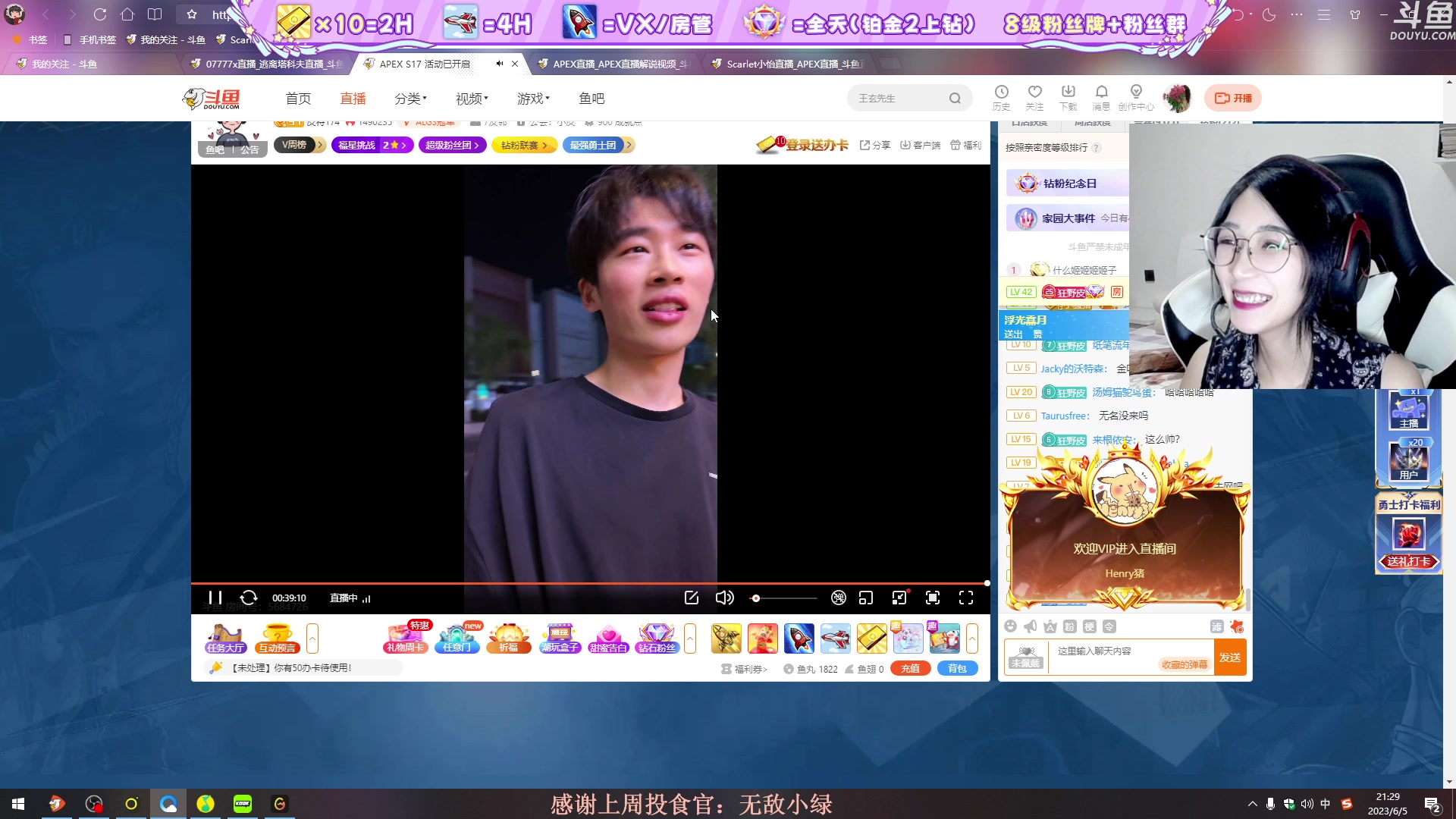Click the red live progress bar
The height and width of the screenshot is (819, 1456).
(x=590, y=583)
